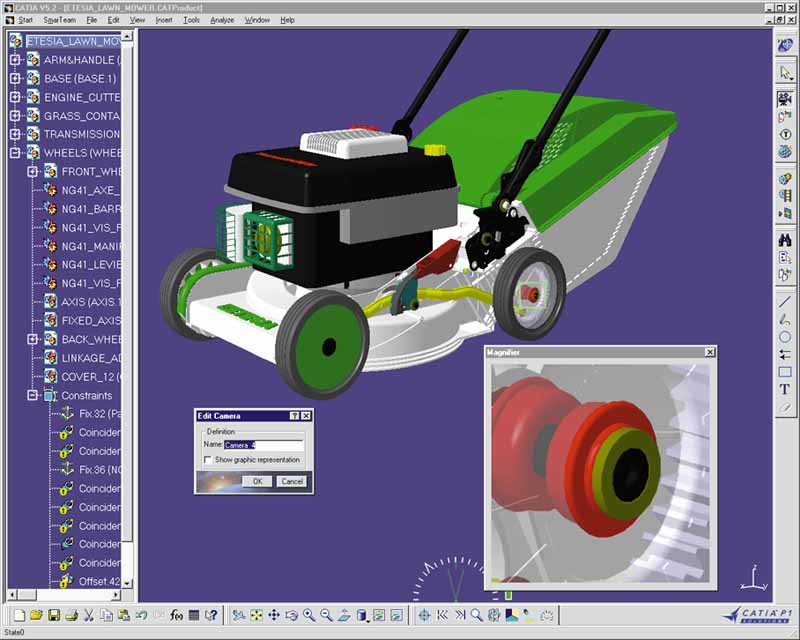Screen dimensions: 800x640
Task: Click the eraser tool in right toolbar
Action: [x=785, y=407]
